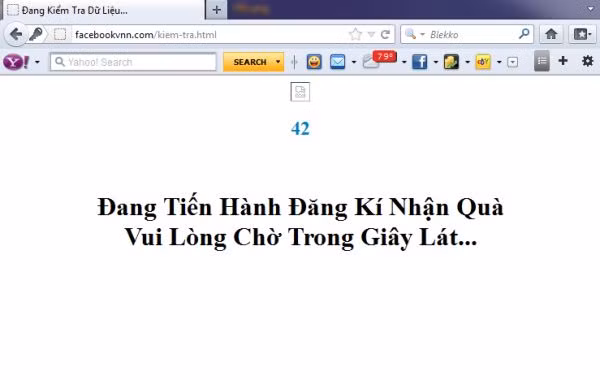The image size is (600, 380).
Task: Click the toolbar separator grip handle
Action: [294, 62]
